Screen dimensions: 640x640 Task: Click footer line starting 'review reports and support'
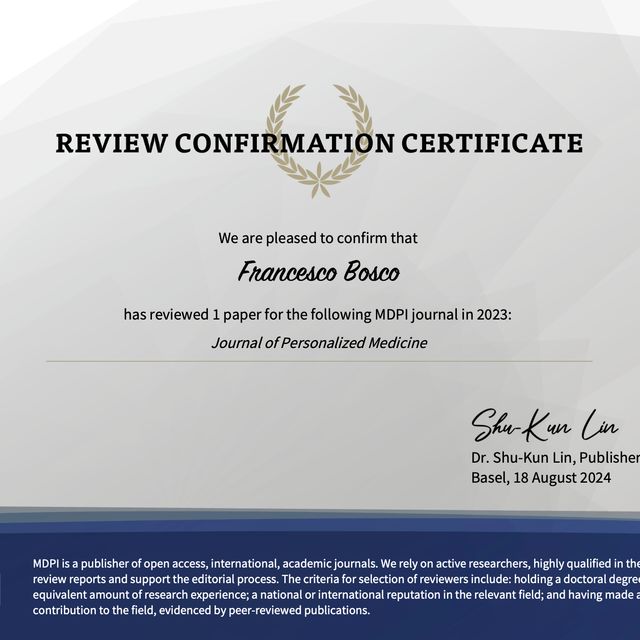pyautogui.click(x=336, y=579)
